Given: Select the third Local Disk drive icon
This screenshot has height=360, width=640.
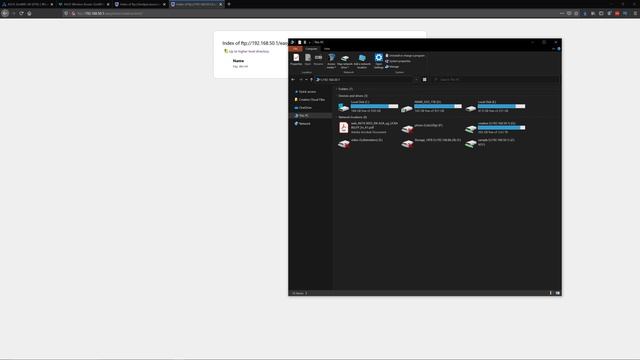Looking at the screenshot, I should click(471, 109).
